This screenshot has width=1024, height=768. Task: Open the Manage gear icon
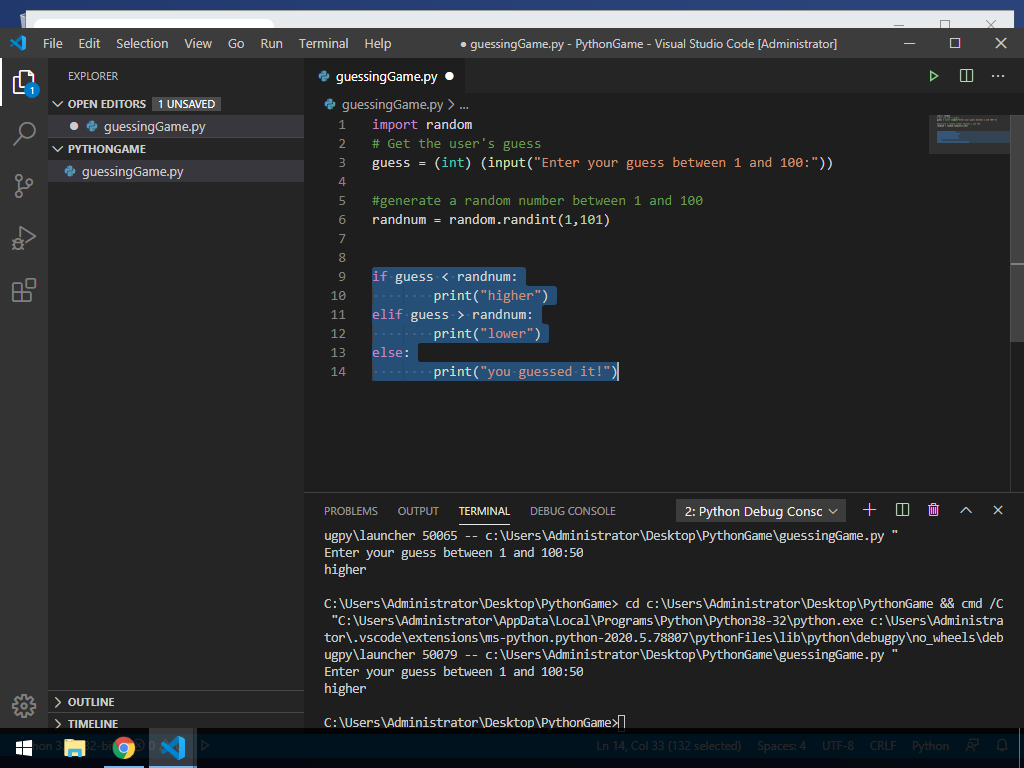(x=24, y=703)
